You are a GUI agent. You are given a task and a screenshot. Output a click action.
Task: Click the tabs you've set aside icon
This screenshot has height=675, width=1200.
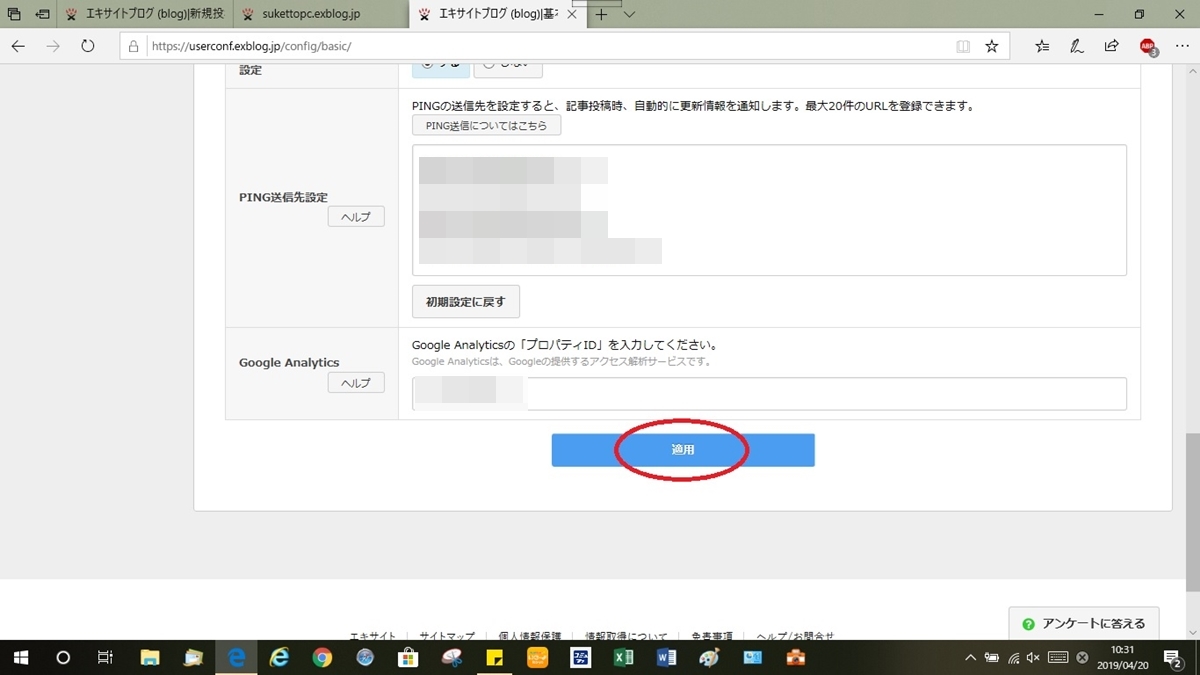tap(14, 14)
